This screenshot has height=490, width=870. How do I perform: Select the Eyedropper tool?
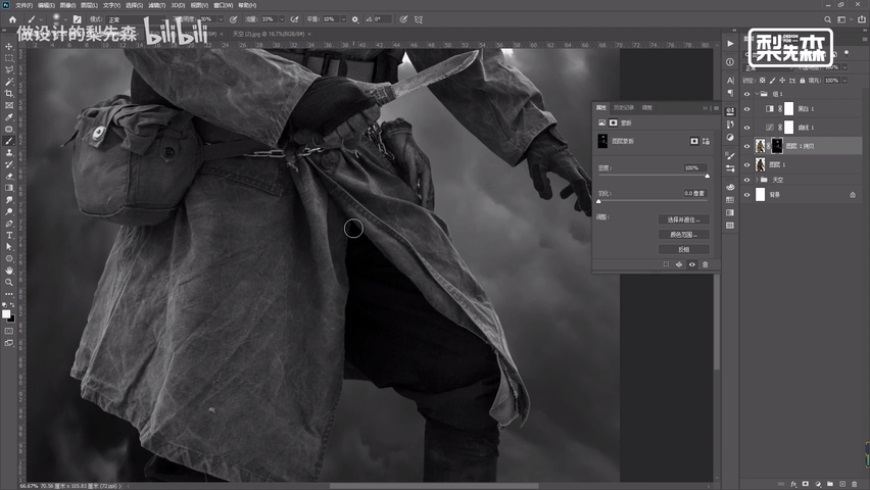pyautogui.click(x=9, y=117)
